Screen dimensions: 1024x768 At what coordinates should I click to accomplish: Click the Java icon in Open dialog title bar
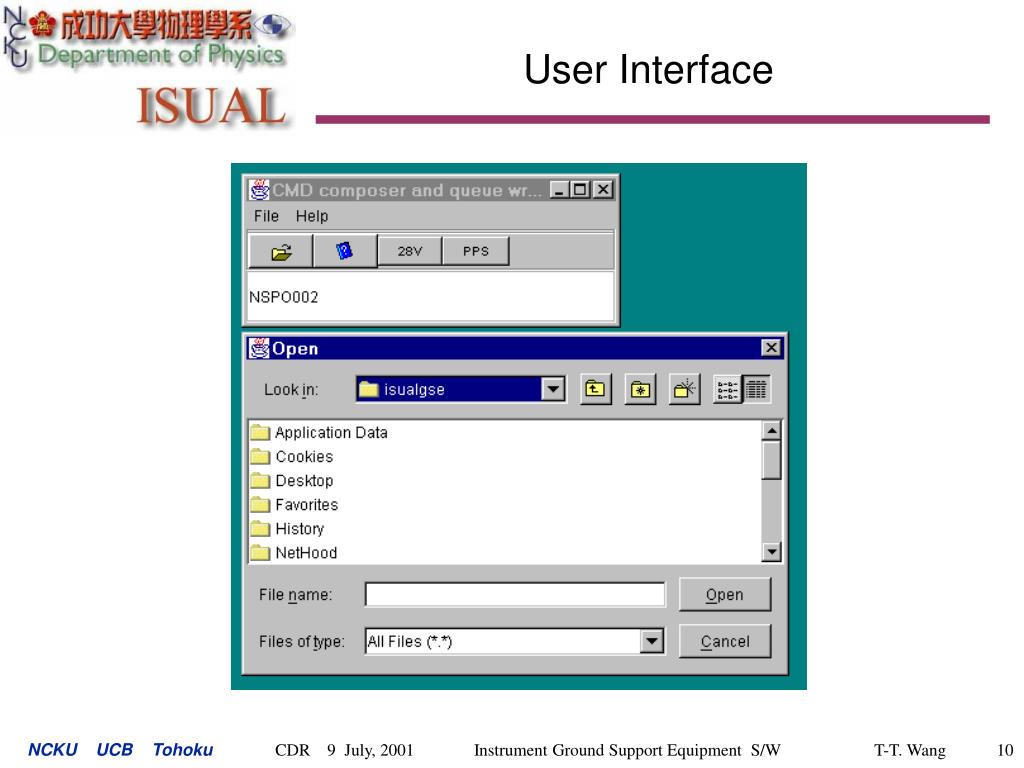click(x=259, y=348)
